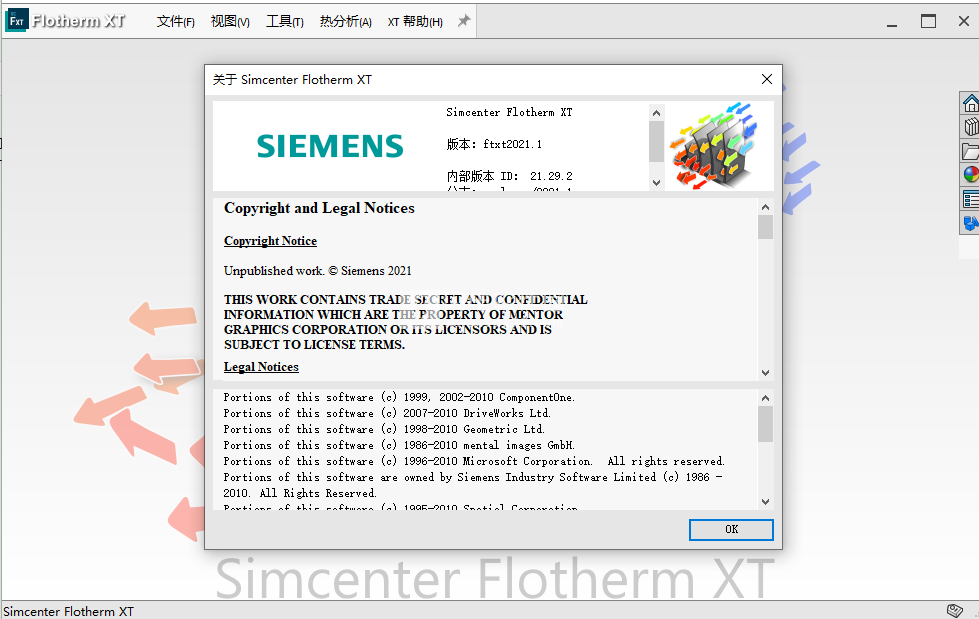Screen dimensions: 979x619
Task: Click the Siemens Industry Software Limited line
Action: (x=473, y=485)
